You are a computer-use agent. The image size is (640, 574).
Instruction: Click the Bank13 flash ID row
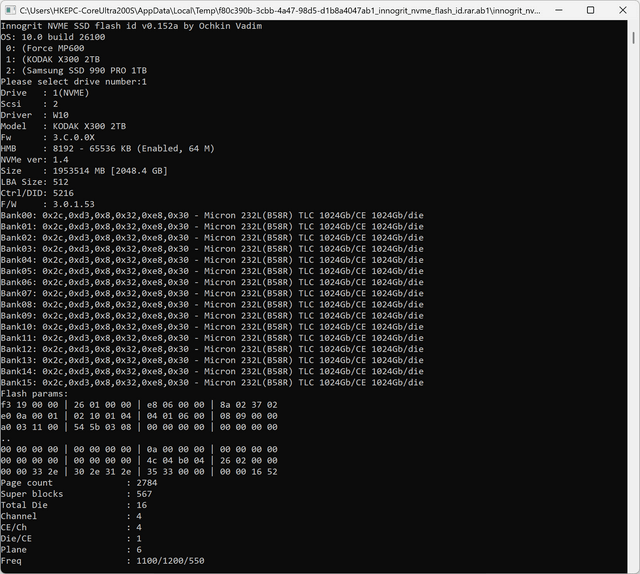pos(212,360)
